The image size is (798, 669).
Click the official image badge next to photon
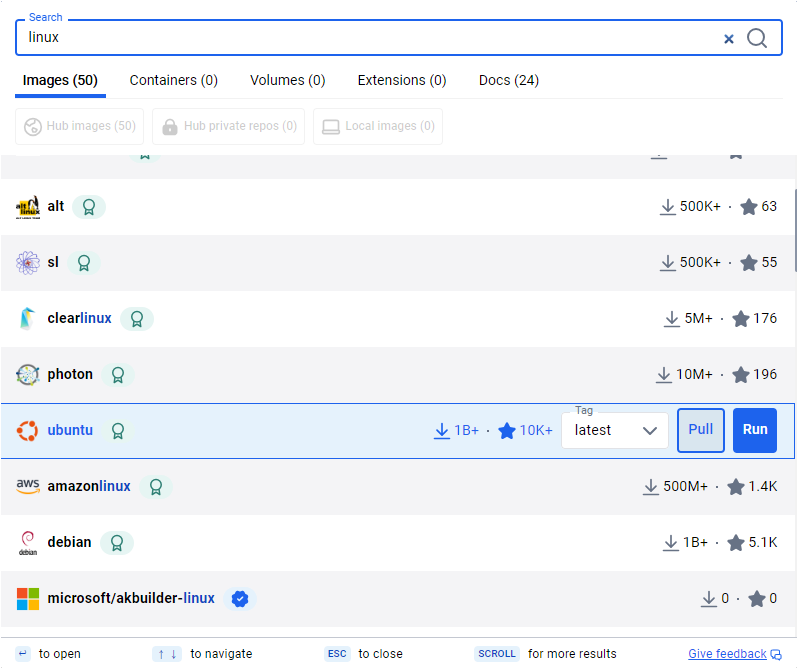pos(118,375)
